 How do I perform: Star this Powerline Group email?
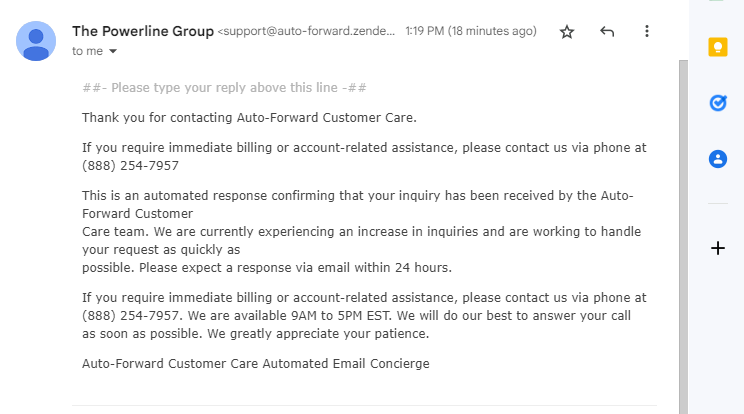(x=567, y=31)
